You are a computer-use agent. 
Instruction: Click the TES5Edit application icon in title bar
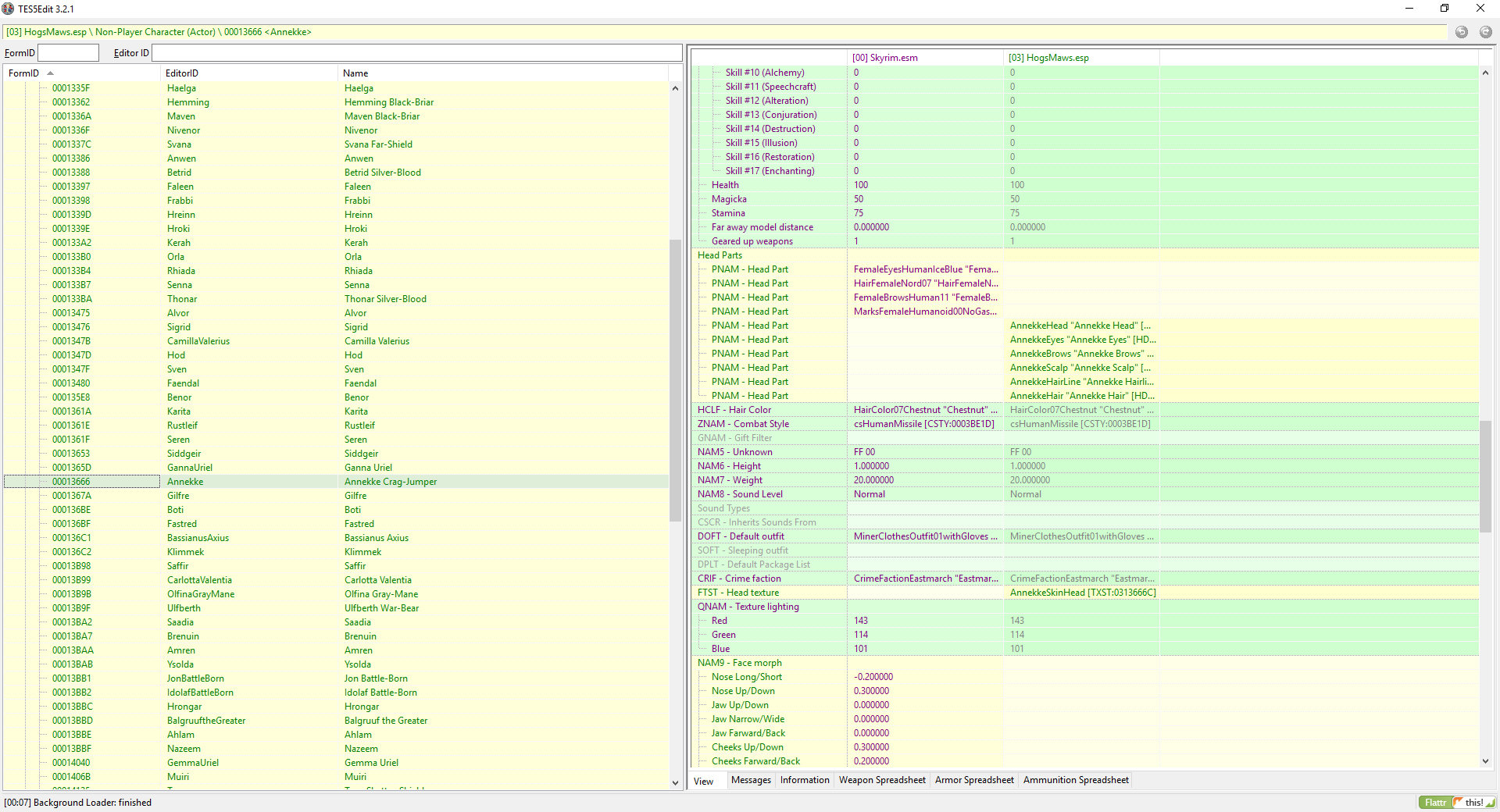point(9,9)
